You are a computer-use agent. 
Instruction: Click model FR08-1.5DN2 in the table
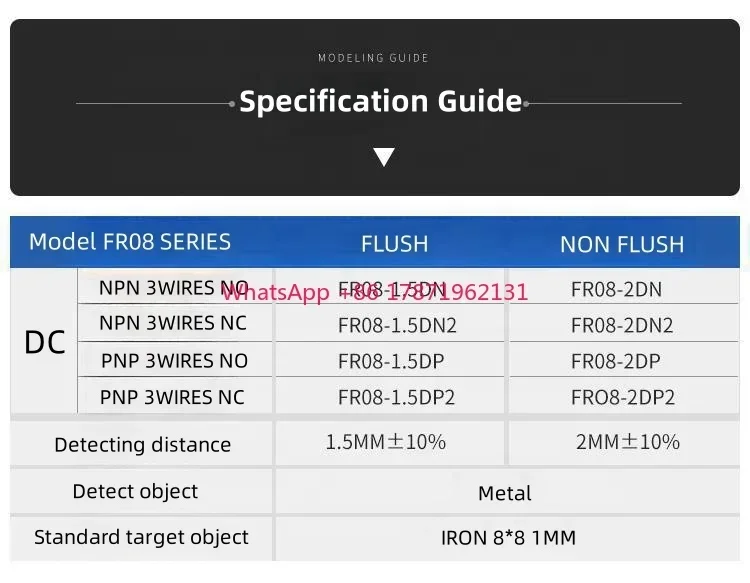397,325
